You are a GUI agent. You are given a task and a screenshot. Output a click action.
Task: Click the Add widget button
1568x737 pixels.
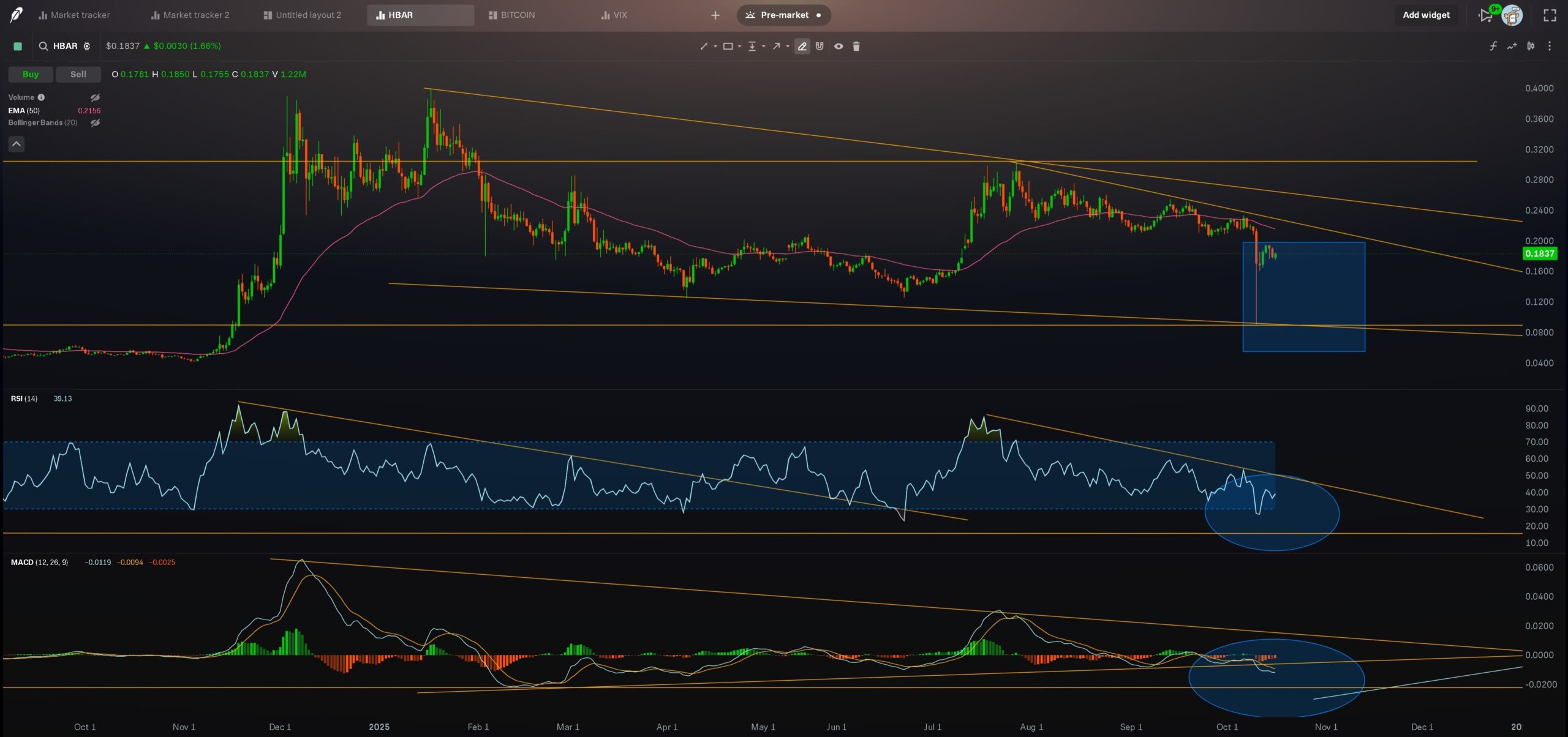coord(1427,15)
